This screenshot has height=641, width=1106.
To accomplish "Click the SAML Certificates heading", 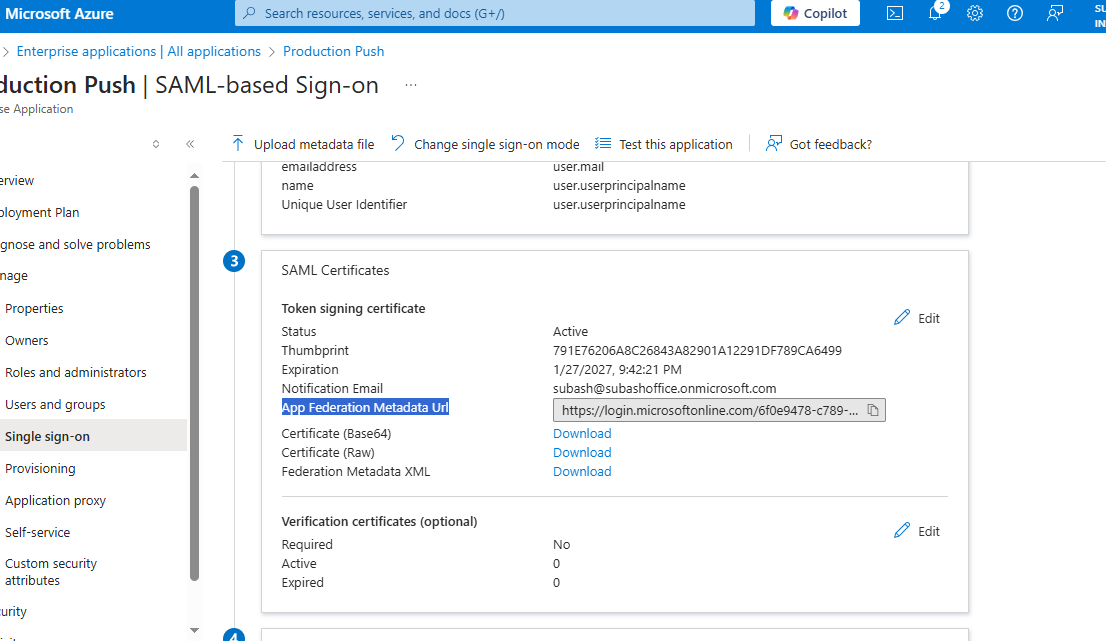I will (x=335, y=270).
